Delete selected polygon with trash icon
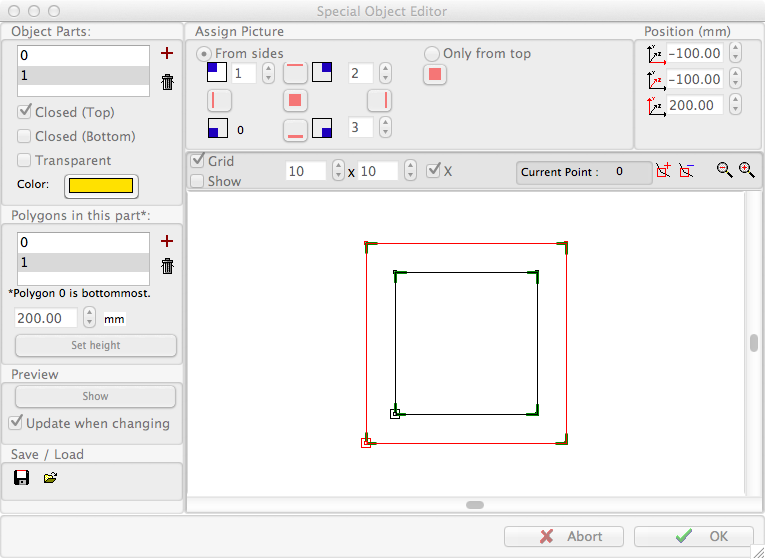This screenshot has height=559, width=765. [167, 266]
